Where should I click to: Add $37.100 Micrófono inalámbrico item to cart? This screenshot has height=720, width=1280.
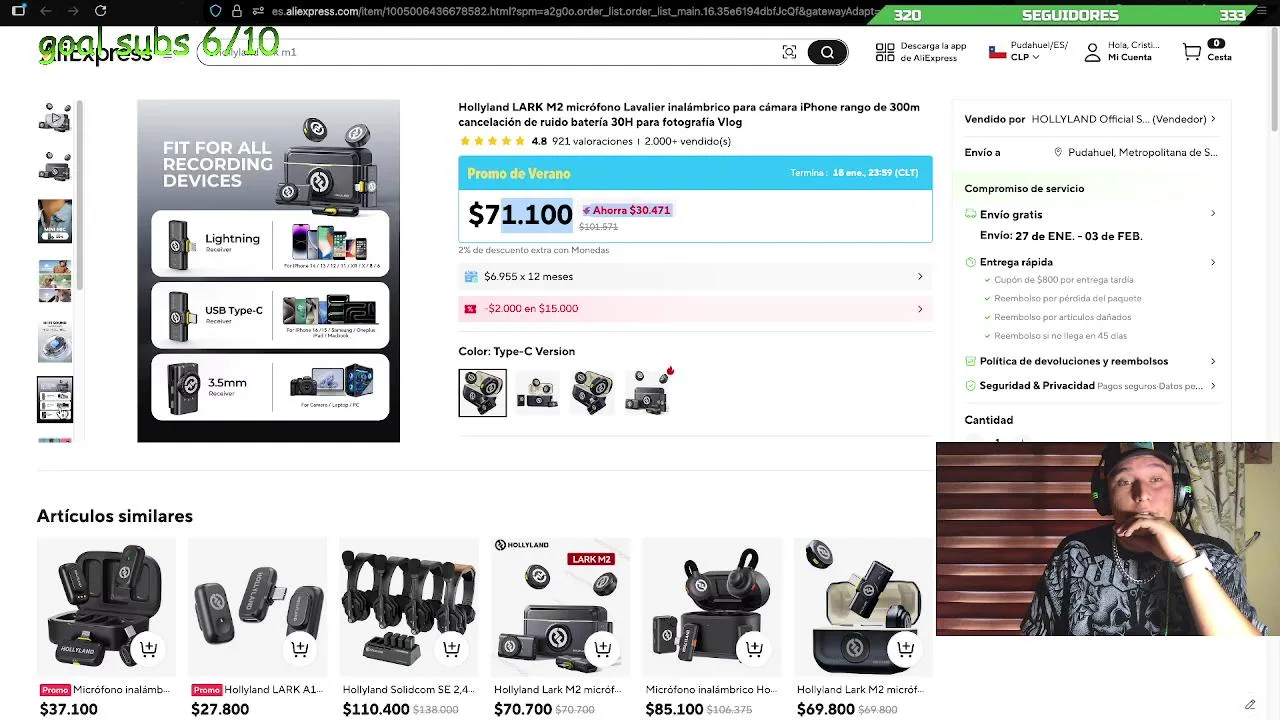click(148, 648)
